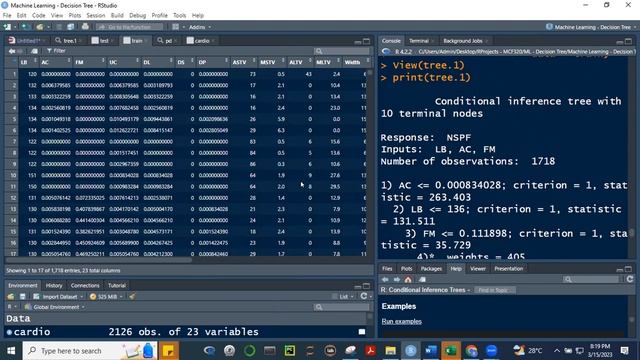Open the Tools menu
This screenshot has width=640, height=360.
179,16
